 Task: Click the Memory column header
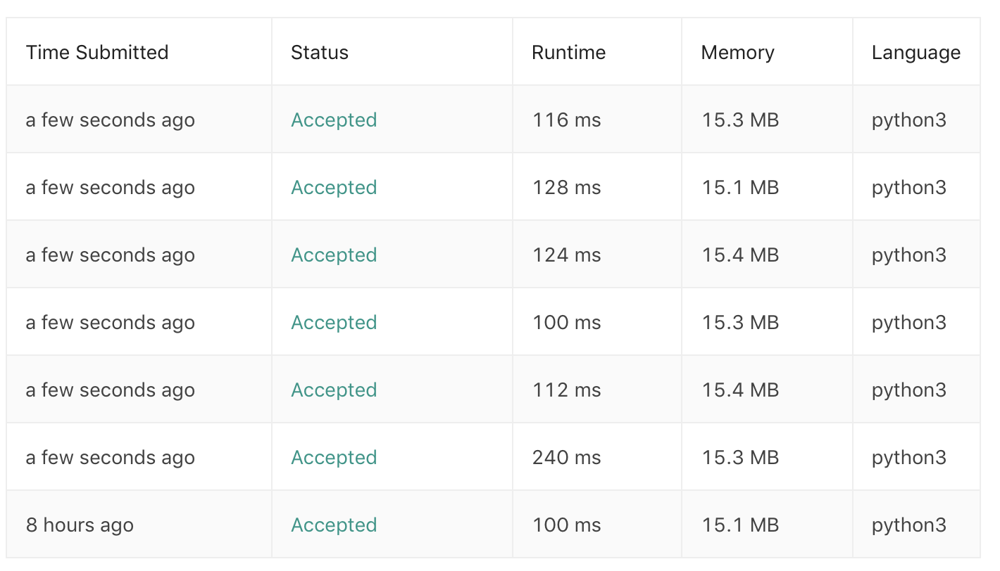(737, 52)
